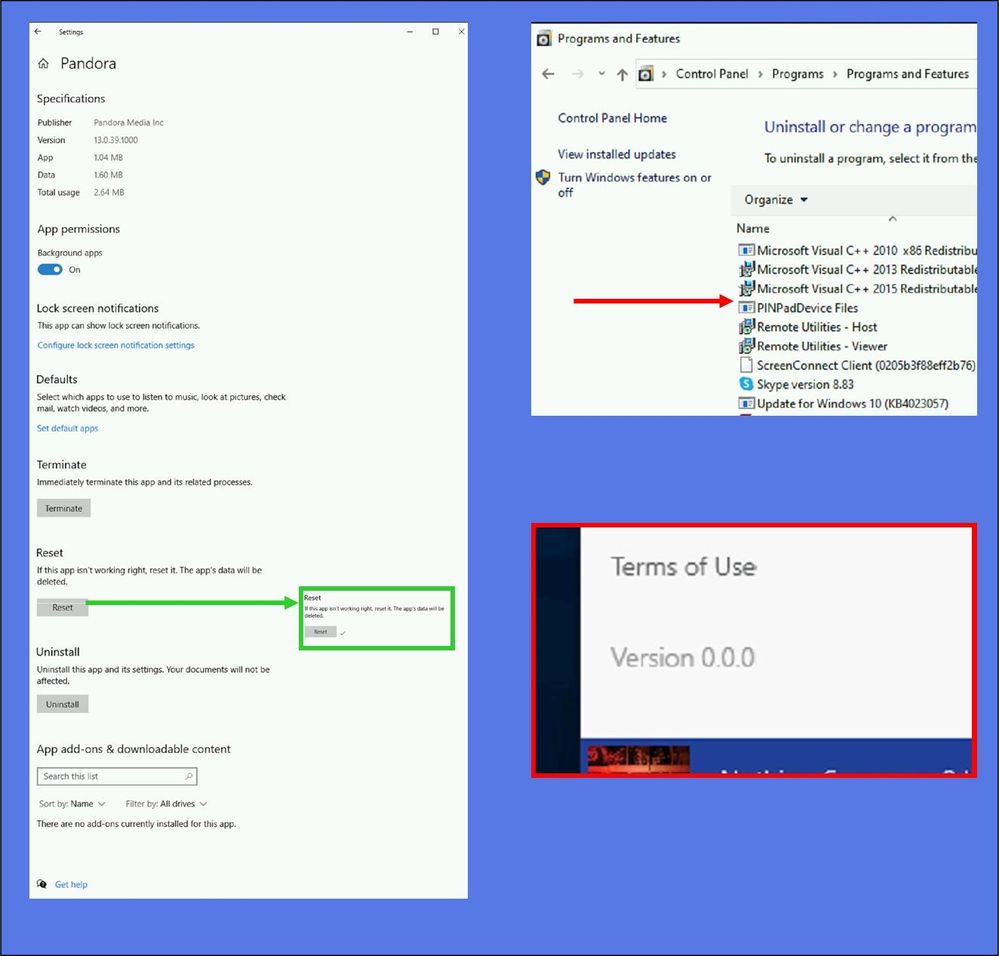999x956 pixels.
Task: Click the Settings back arrow icon
Action: [38, 32]
